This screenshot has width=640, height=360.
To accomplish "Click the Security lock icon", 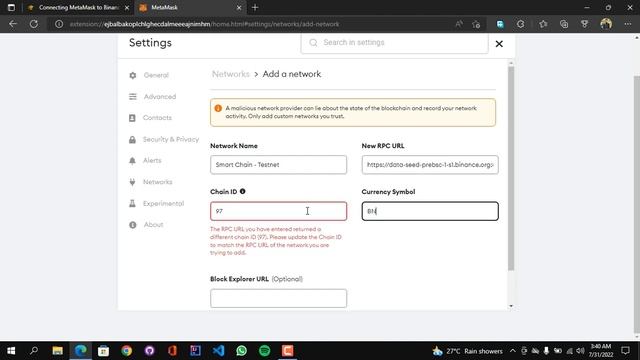I will [132, 140].
